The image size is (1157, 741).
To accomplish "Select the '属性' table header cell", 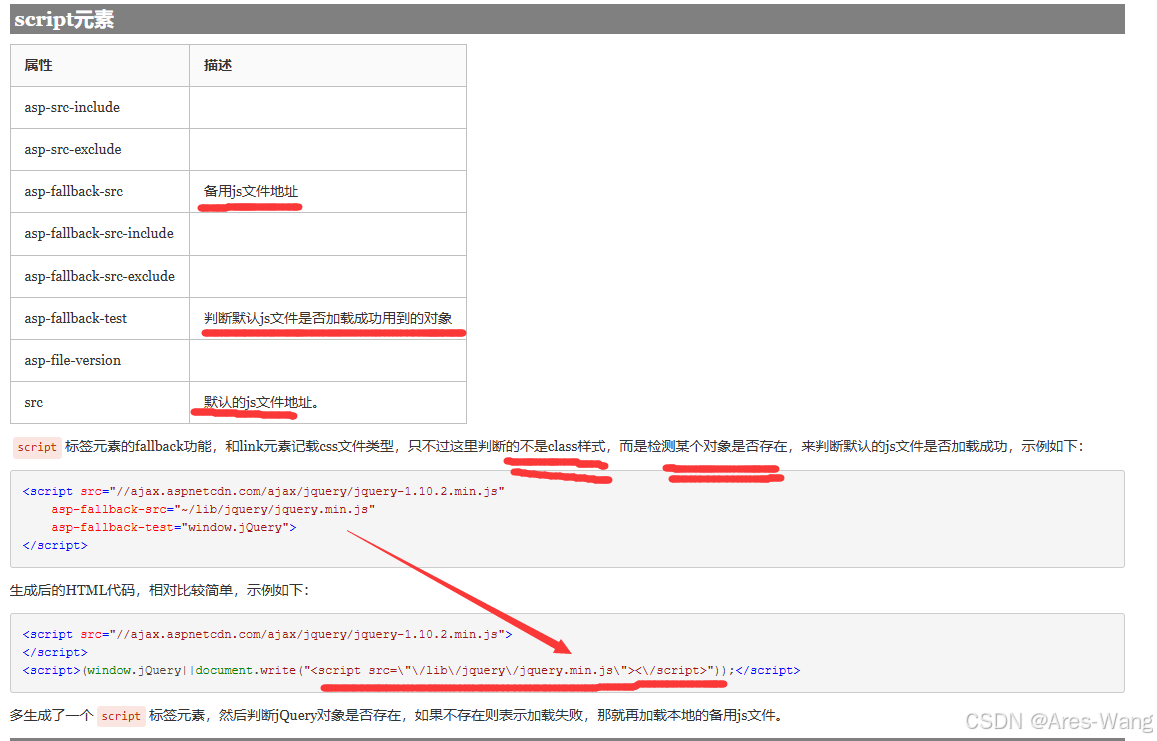I will point(100,66).
